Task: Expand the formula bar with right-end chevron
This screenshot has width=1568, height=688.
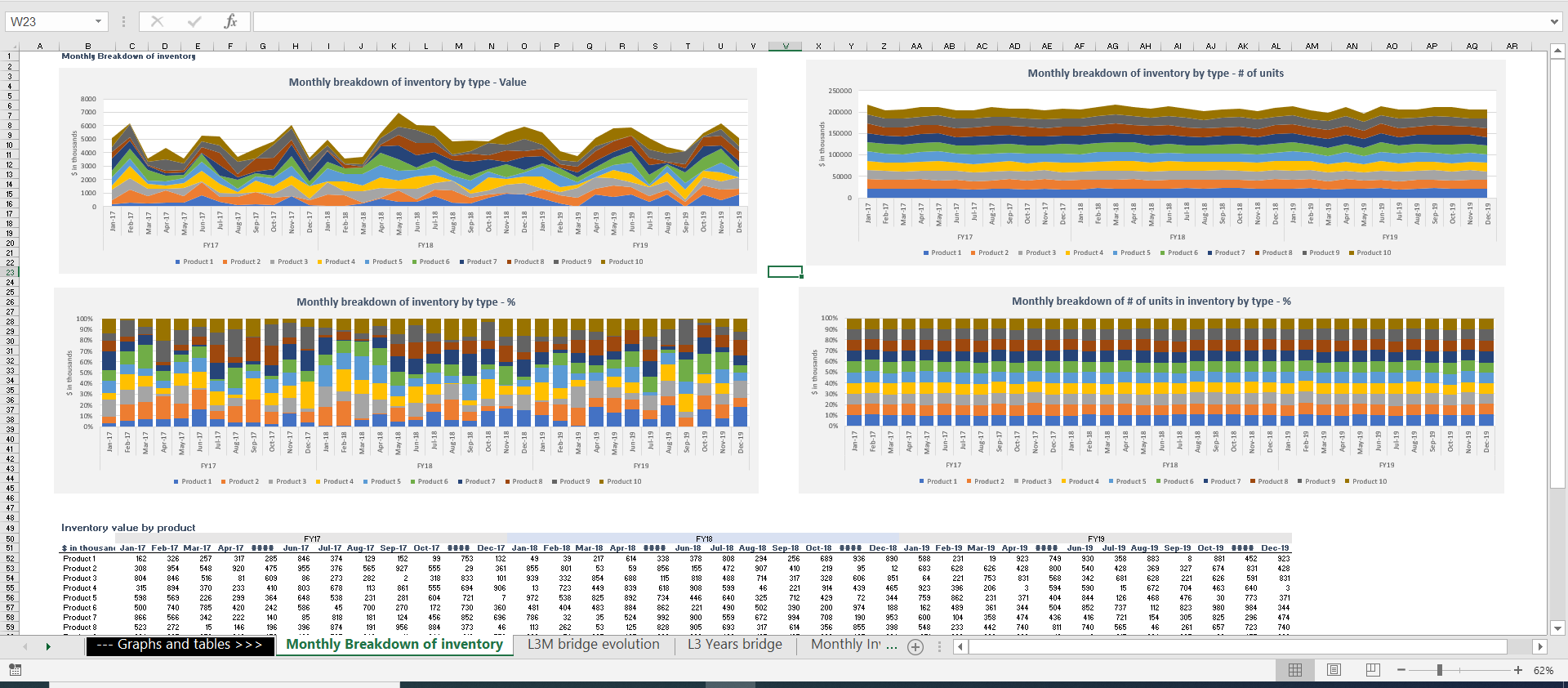Action: (1554, 22)
